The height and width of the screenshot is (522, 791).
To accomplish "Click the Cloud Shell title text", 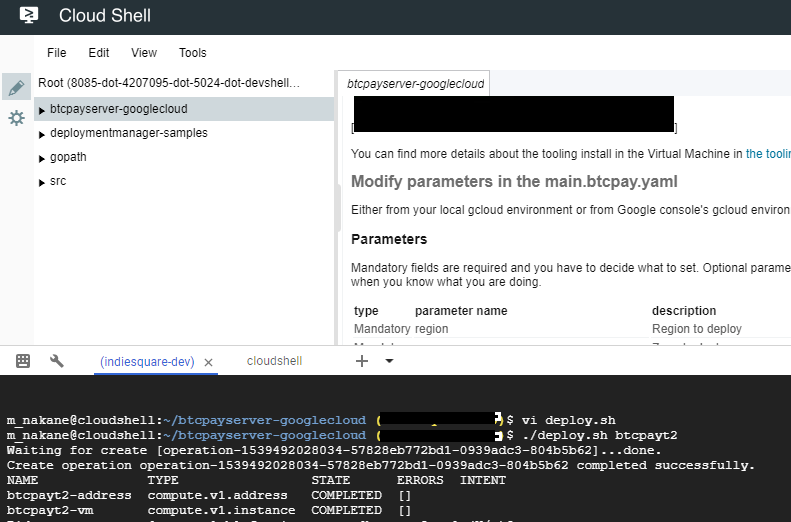I will pos(105,16).
